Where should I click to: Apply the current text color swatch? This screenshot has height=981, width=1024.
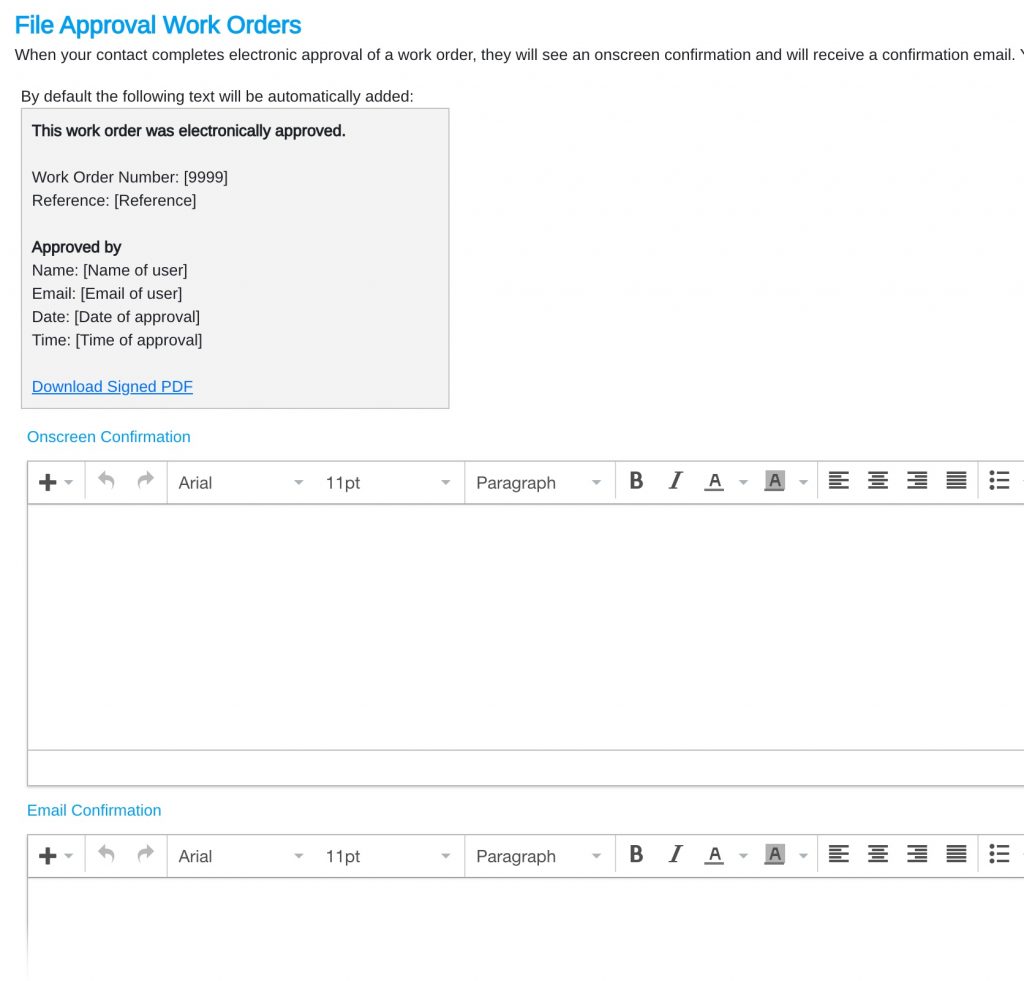[x=714, y=480]
